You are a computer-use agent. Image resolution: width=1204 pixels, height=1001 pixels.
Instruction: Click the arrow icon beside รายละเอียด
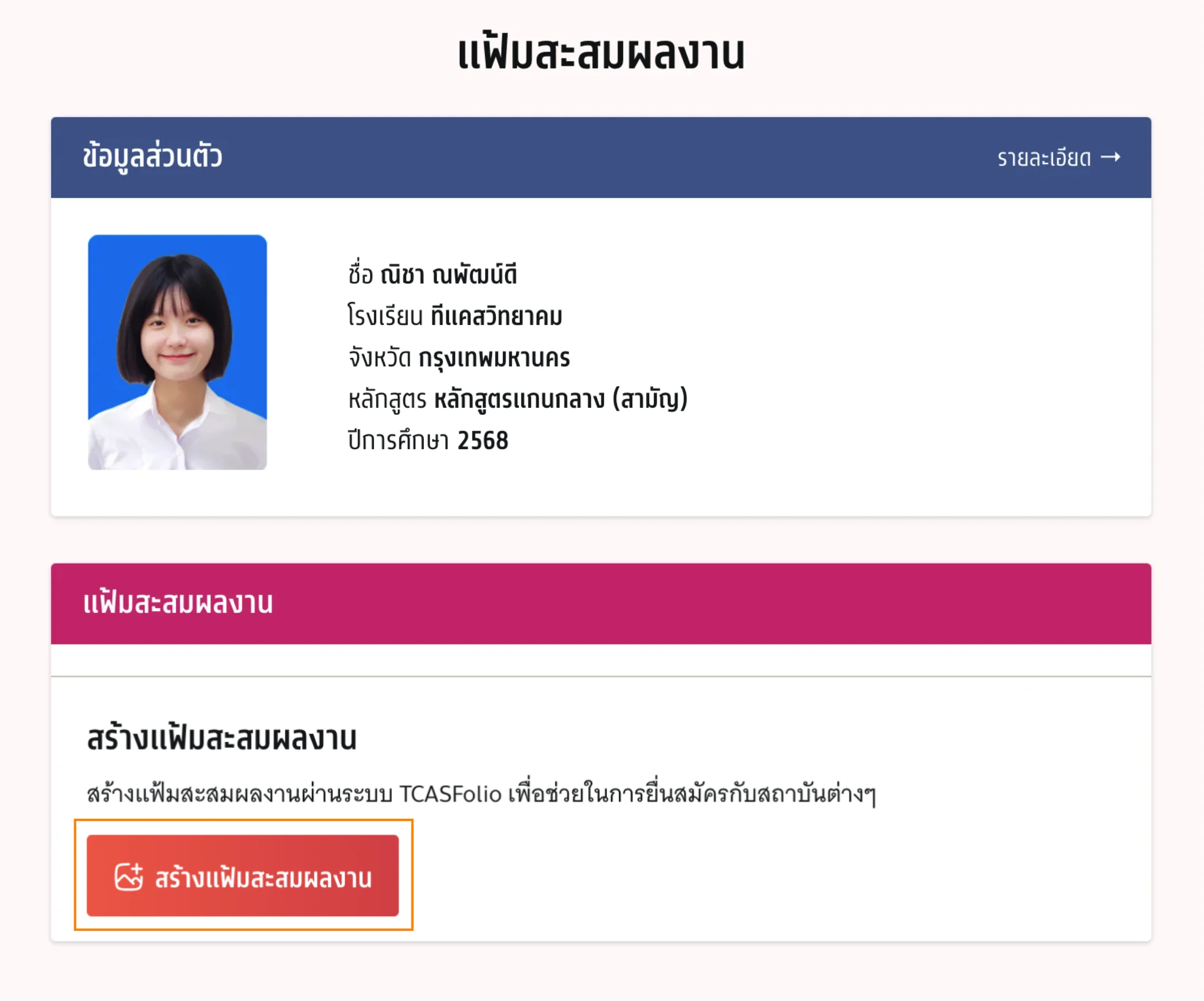click(x=1110, y=157)
